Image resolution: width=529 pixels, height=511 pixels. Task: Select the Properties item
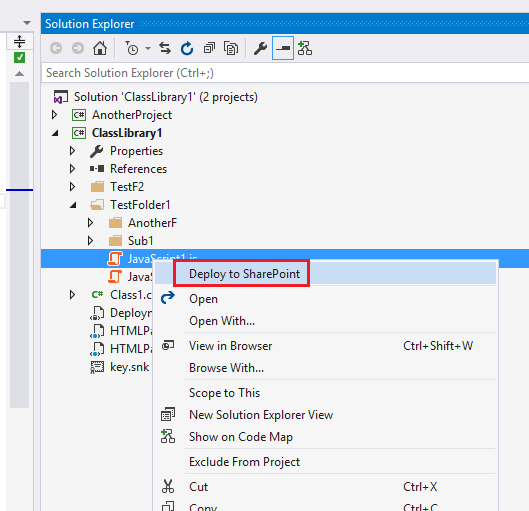coord(136,151)
